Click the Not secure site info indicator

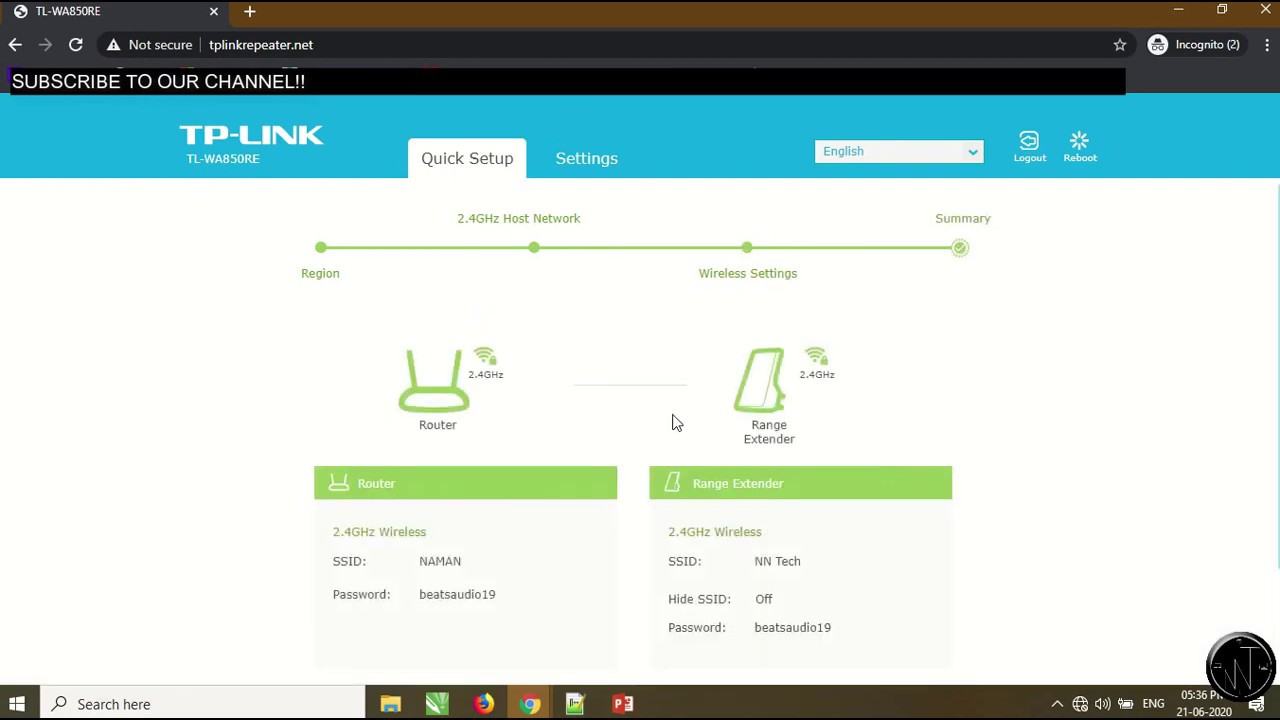click(x=149, y=45)
